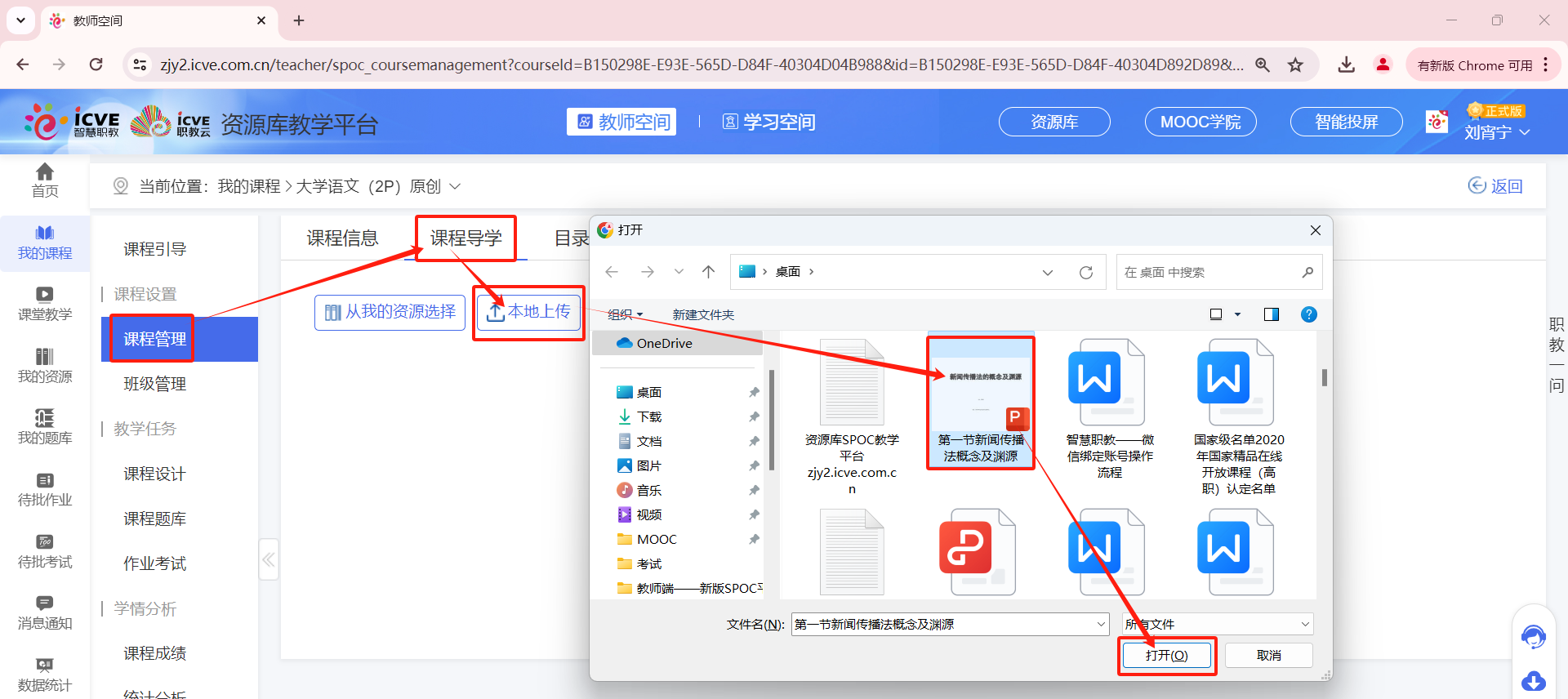The width and height of the screenshot is (1568, 699).
Task: Open 首页 home icon in left sidebar
Action: 45,180
